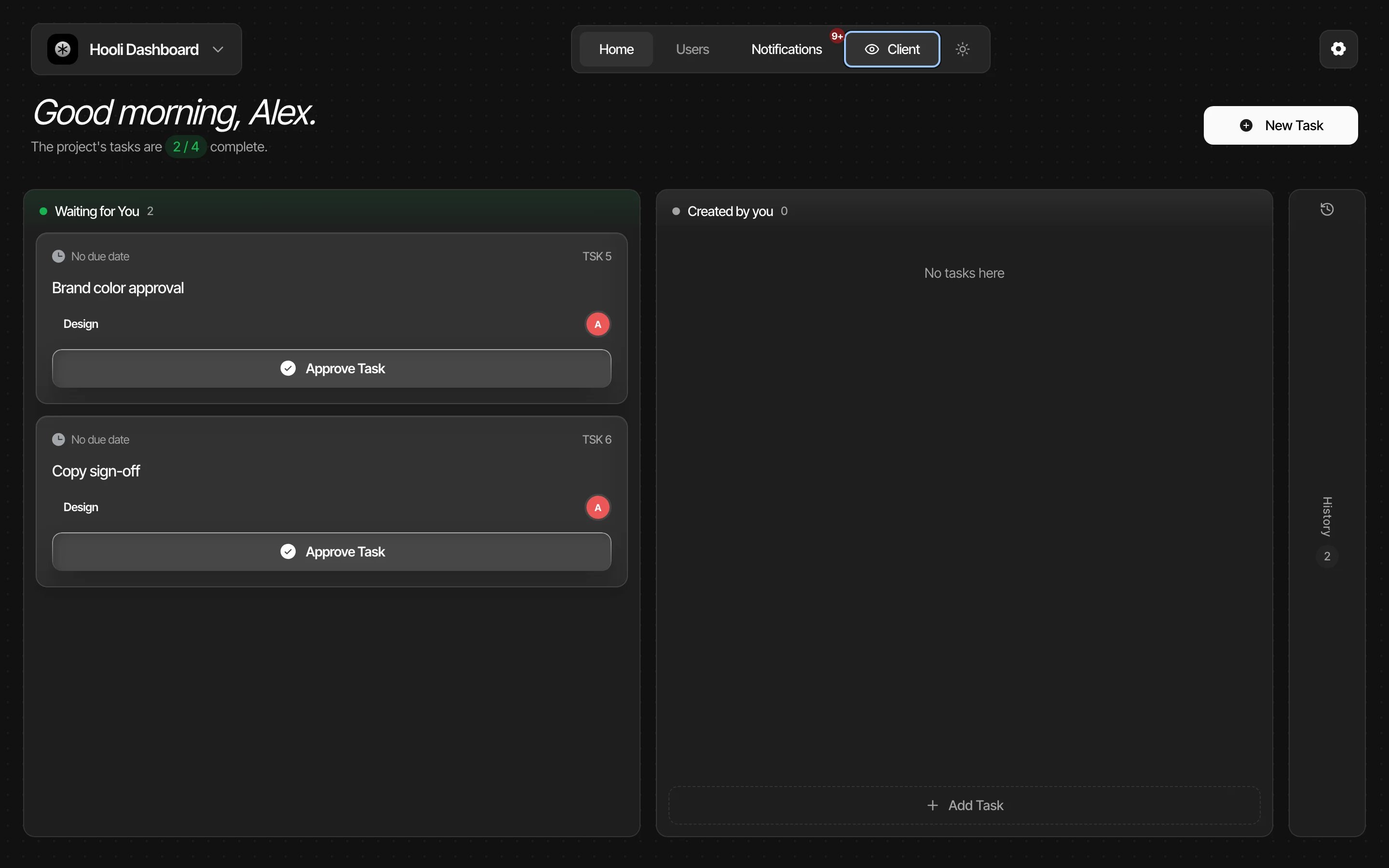The height and width of the screenshot is (868, 1389).
Task: Click Add Task in Created by you
Action: 964,805
